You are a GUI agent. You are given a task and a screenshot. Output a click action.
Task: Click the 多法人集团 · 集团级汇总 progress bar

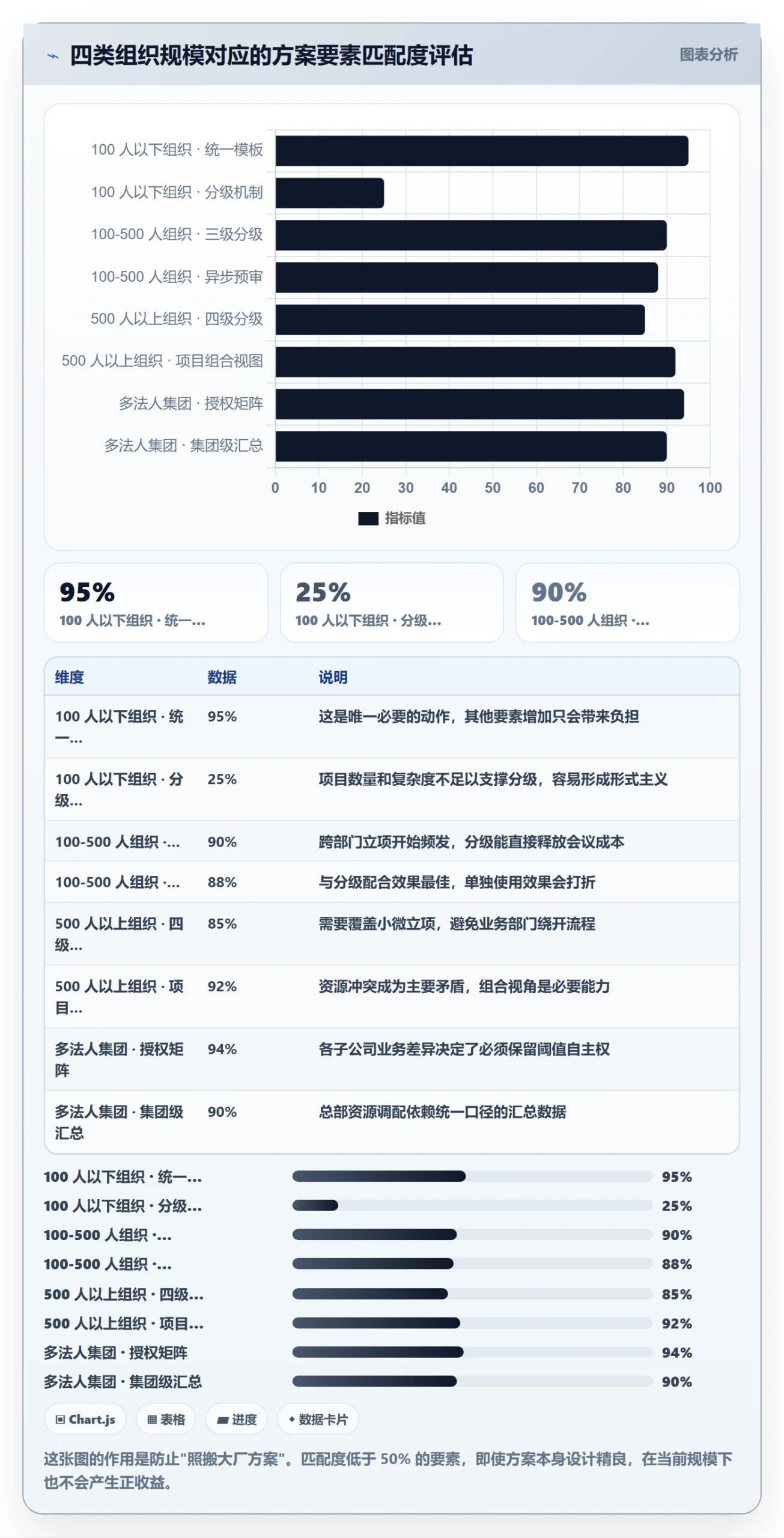coord(472,1381)
